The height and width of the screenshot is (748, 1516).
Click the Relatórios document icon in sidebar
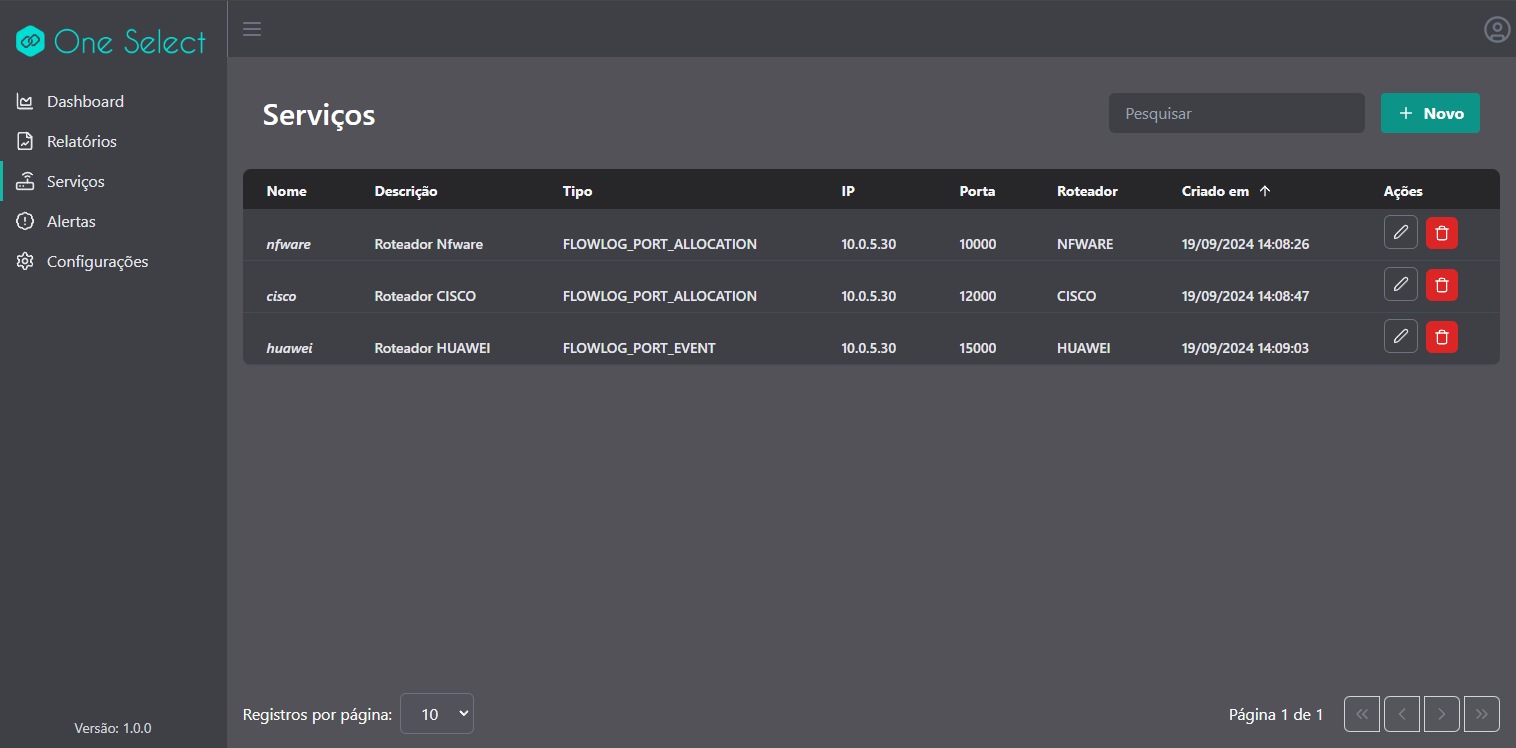click(x=26, y=141)
